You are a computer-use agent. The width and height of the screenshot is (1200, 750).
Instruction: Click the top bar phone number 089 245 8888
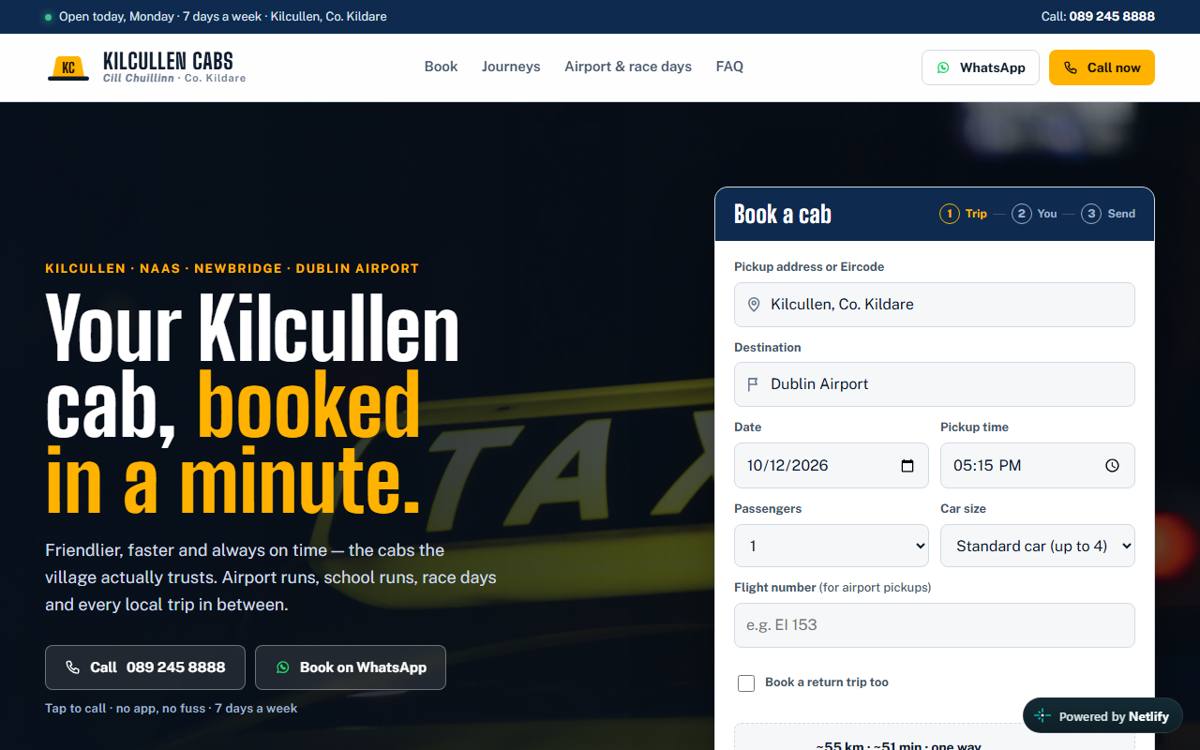click(1112, 16)
